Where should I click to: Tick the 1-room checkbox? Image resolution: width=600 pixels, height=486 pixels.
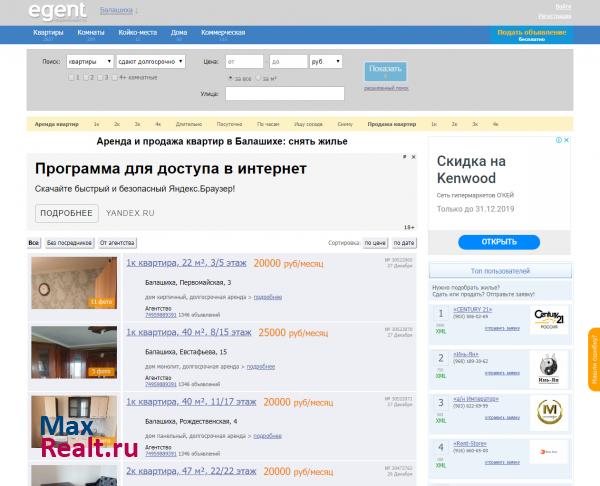pyautogui.click(x=71, y=78)
